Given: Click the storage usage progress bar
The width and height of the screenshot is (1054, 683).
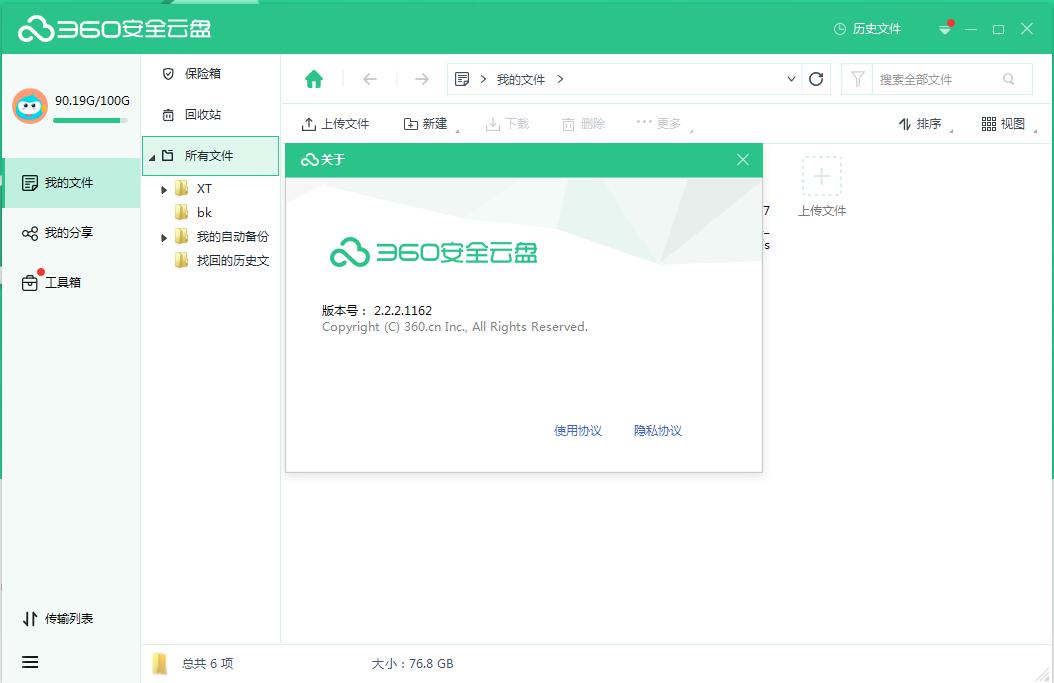Looking at the screenshot, I should pos(90,121).
